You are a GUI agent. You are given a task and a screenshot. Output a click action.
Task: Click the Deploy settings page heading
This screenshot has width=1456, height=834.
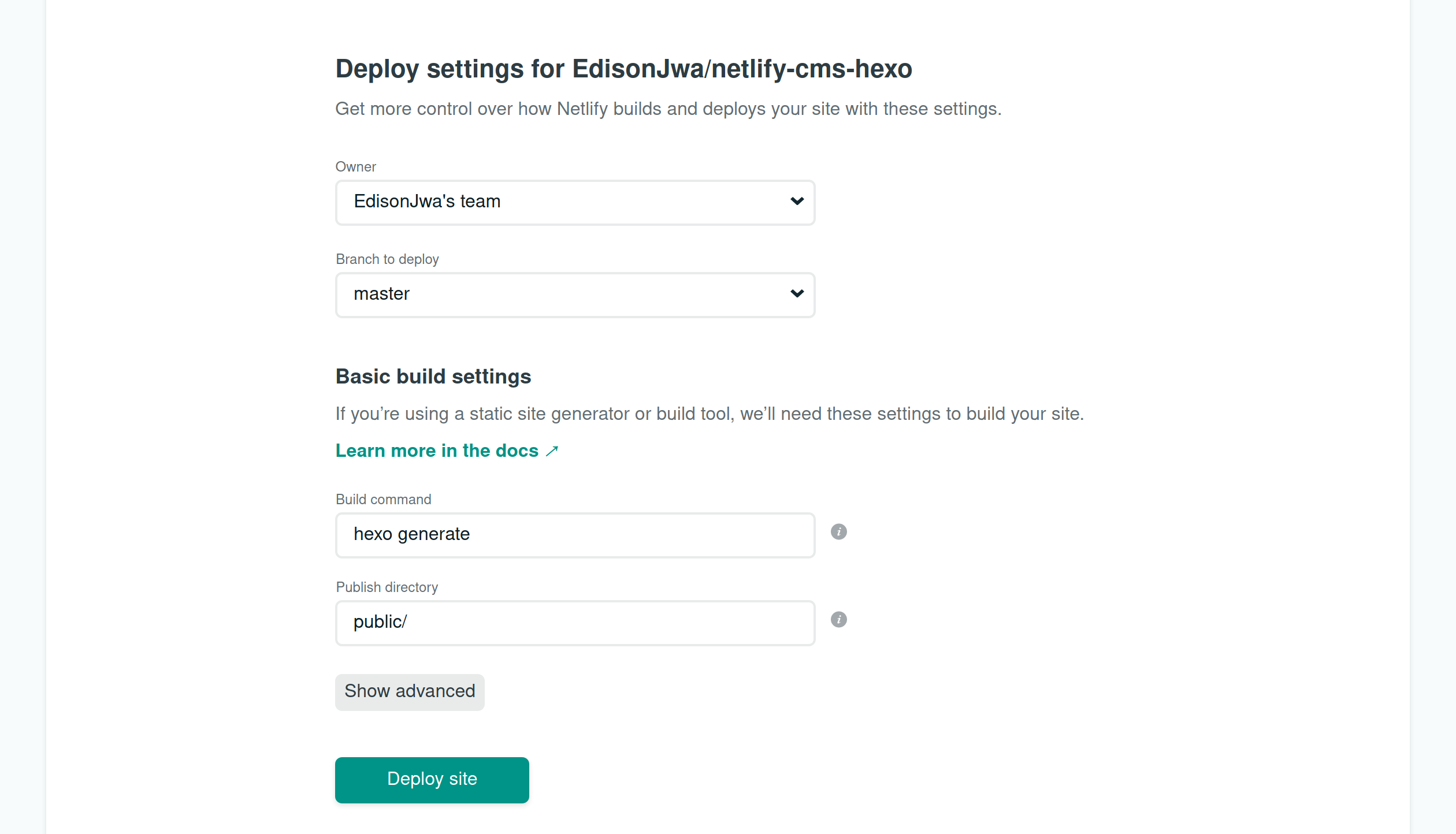(623, 69)
